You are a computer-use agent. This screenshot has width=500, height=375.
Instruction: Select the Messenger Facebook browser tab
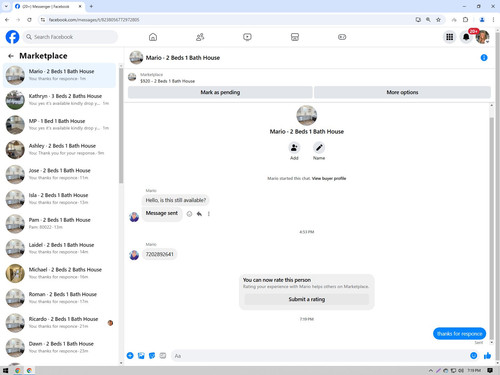coord(48,6)
